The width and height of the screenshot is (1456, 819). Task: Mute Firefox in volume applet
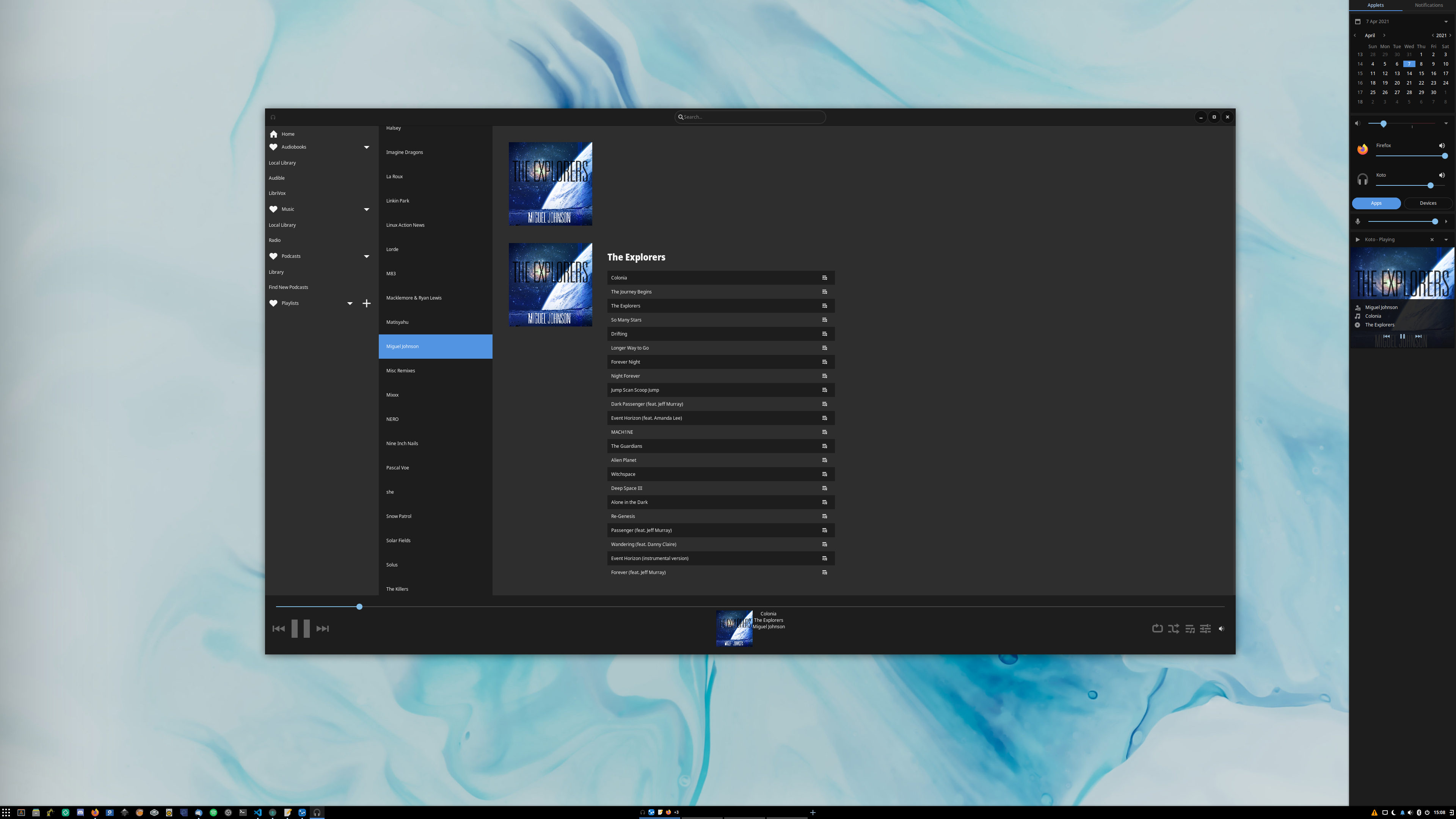pos(1441,146)
